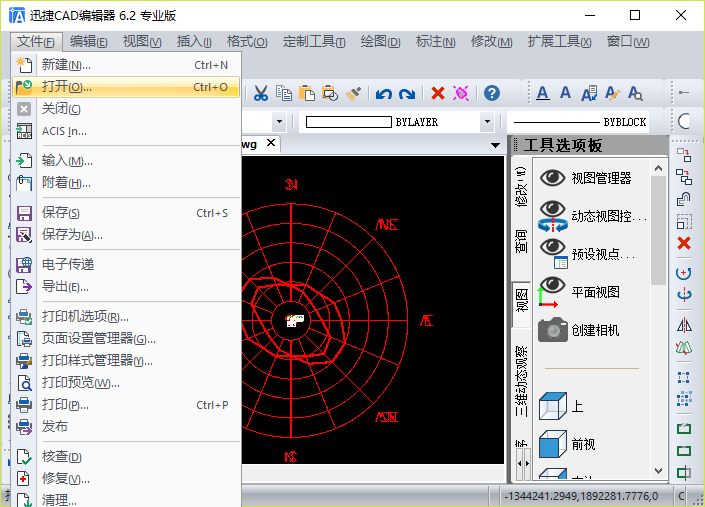Switch to the 三维动态观察 palette tab
Screen dimensions: 705x507
pos(521,381)
